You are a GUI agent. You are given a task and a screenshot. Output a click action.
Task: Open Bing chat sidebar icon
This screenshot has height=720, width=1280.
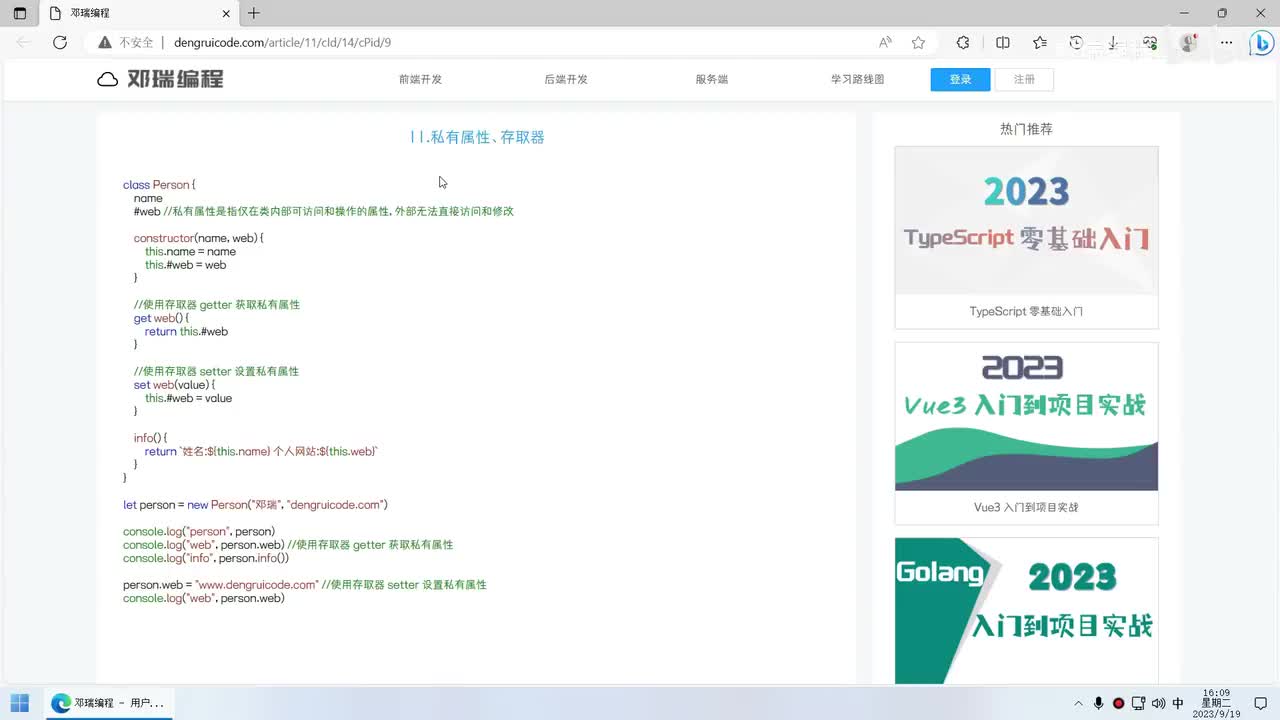click(1261, 43)
